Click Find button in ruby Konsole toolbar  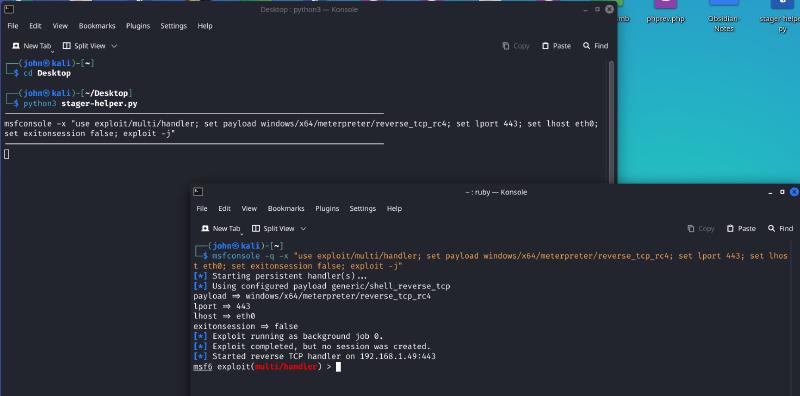tap(781, 229)
